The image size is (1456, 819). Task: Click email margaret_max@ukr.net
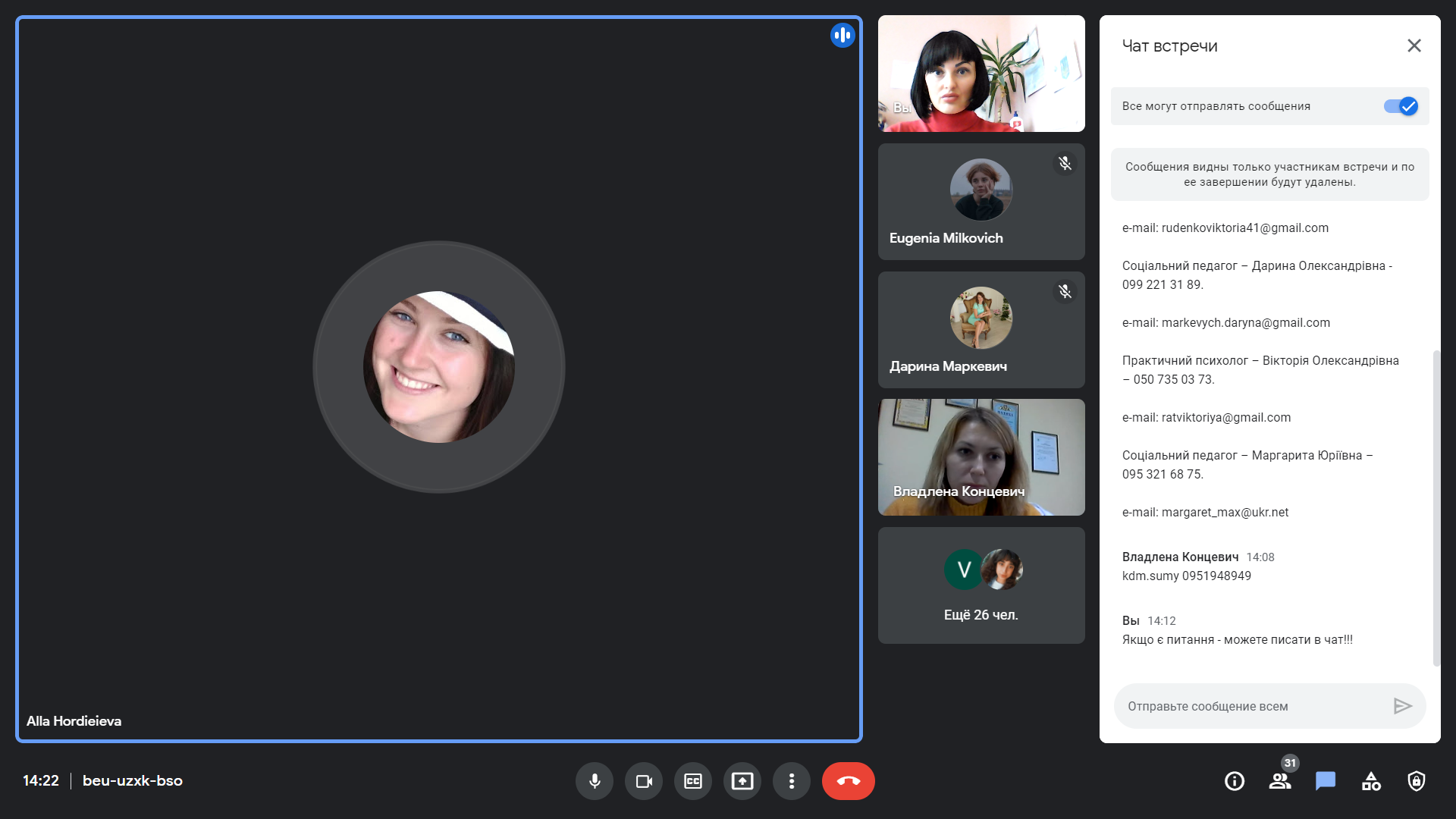pyautogui.click(x=1225, y=512)
